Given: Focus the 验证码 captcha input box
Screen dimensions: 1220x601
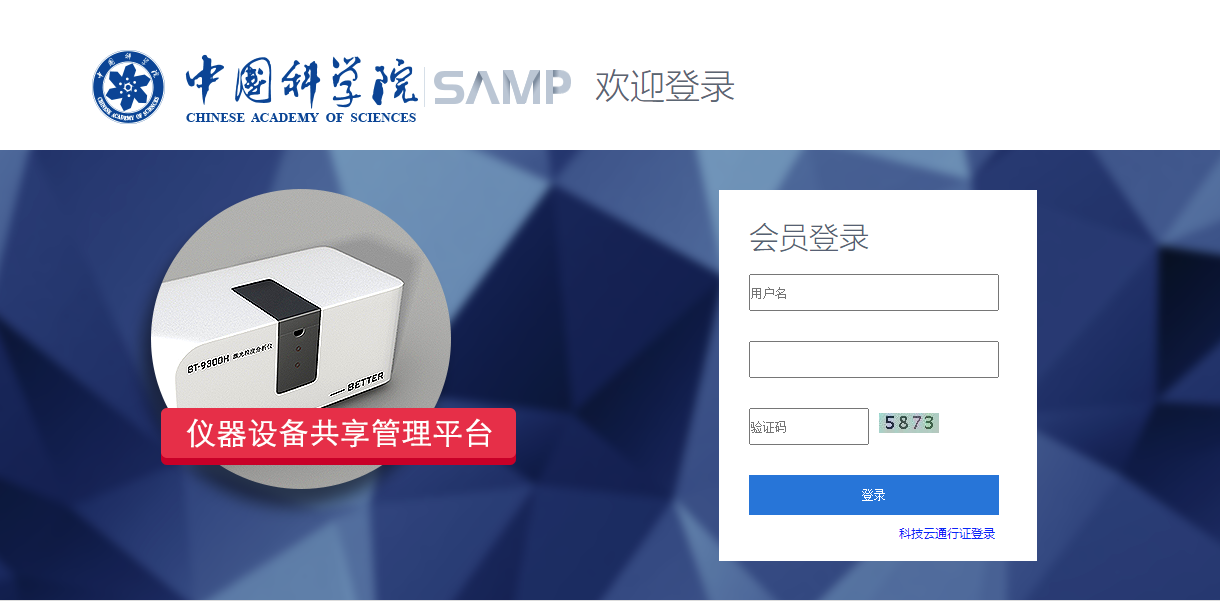Looking at the screenshot, I should pyautogui.click(x=809, y=426).
